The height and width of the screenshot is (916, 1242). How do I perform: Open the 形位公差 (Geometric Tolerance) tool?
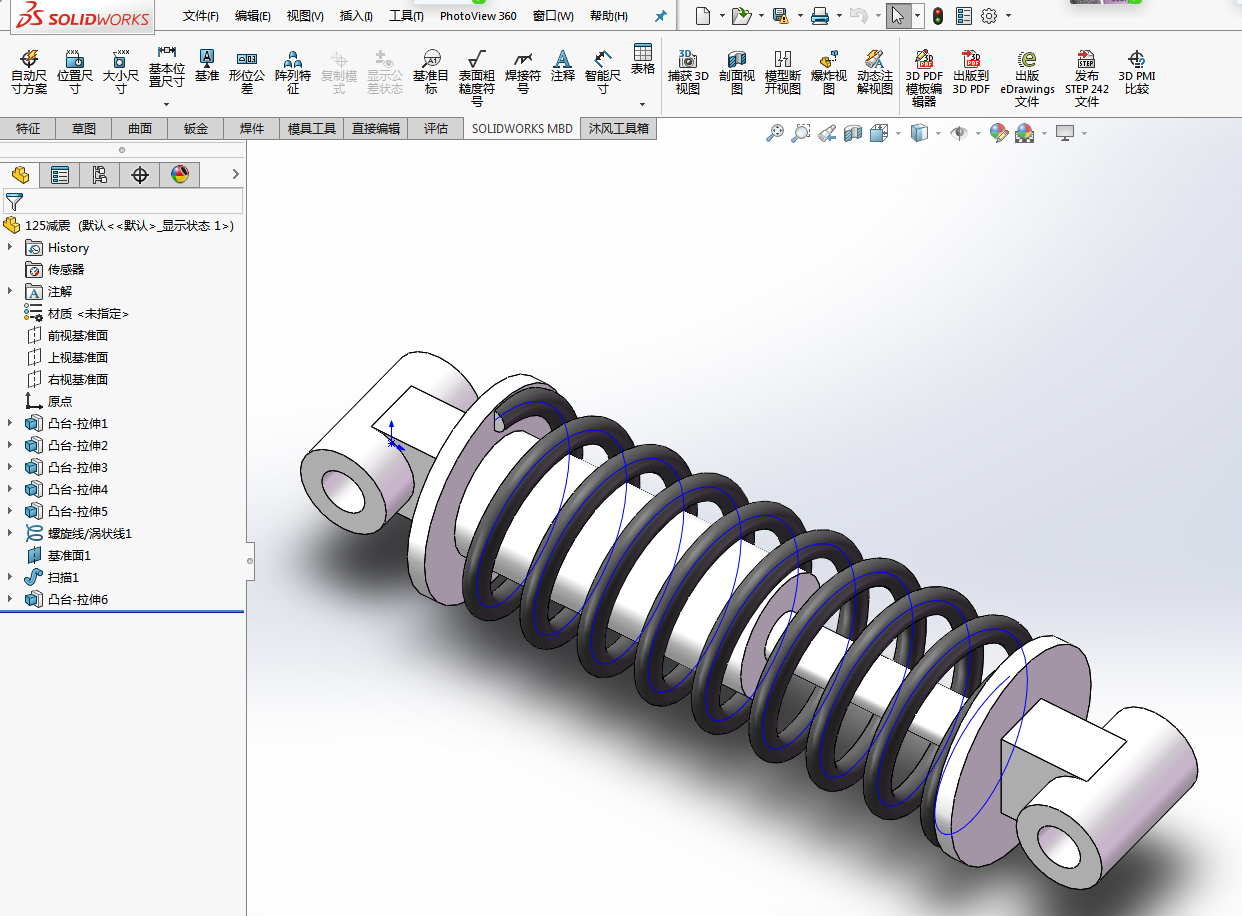247,72
